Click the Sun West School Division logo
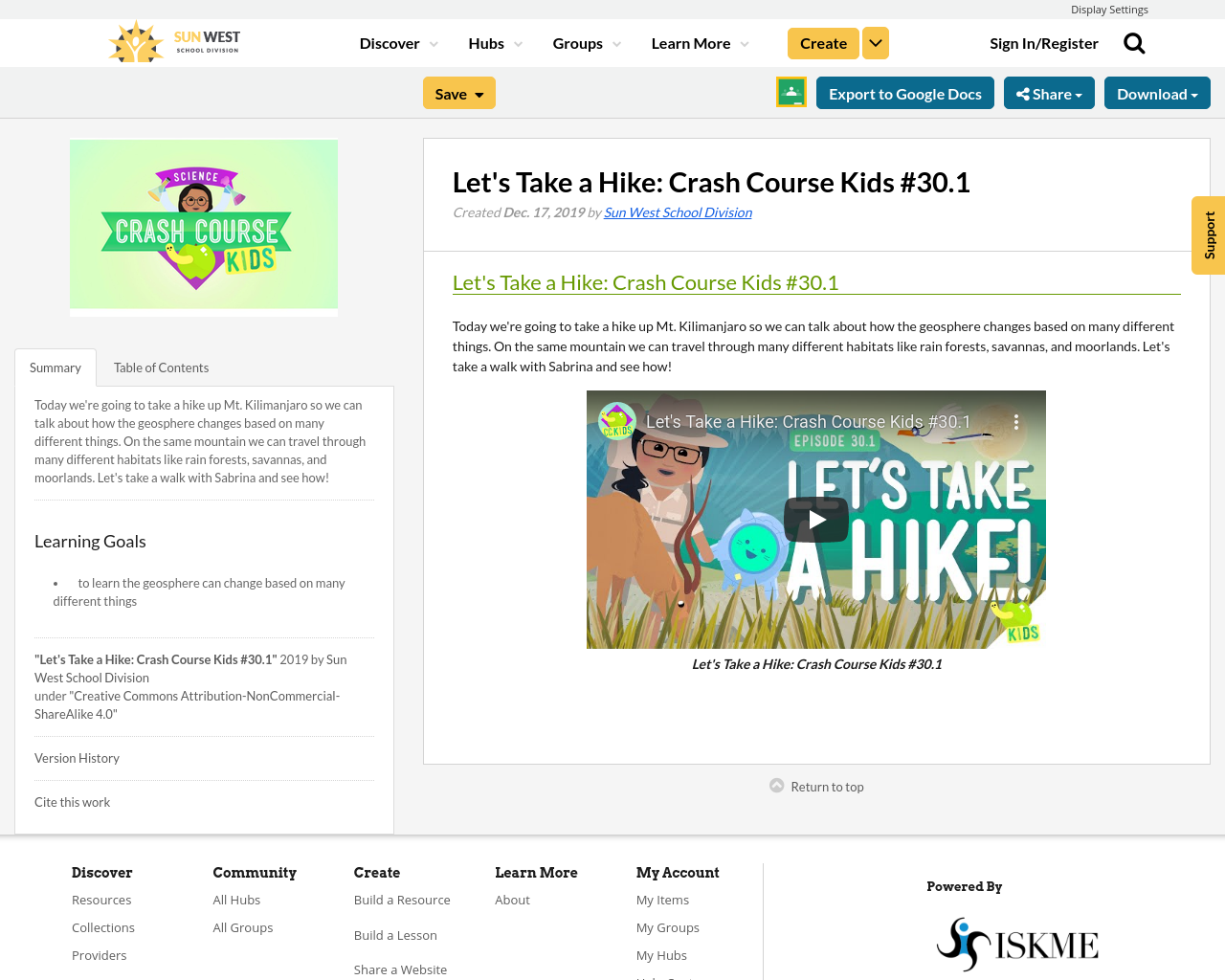Viewport: 1225px width, 980px height. pos(172,40)
